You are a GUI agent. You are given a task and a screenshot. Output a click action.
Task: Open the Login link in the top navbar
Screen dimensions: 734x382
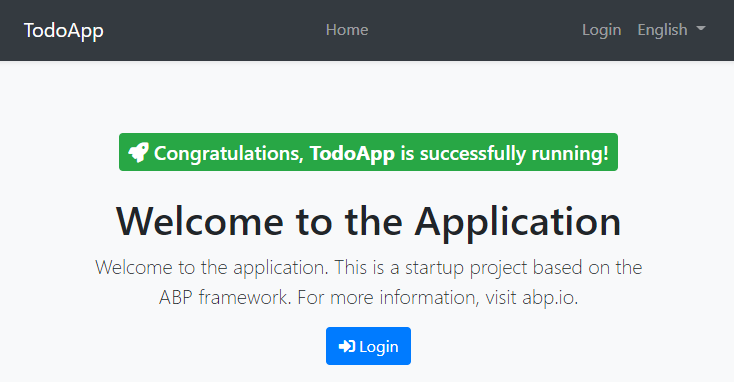click(x=602, y=30)
